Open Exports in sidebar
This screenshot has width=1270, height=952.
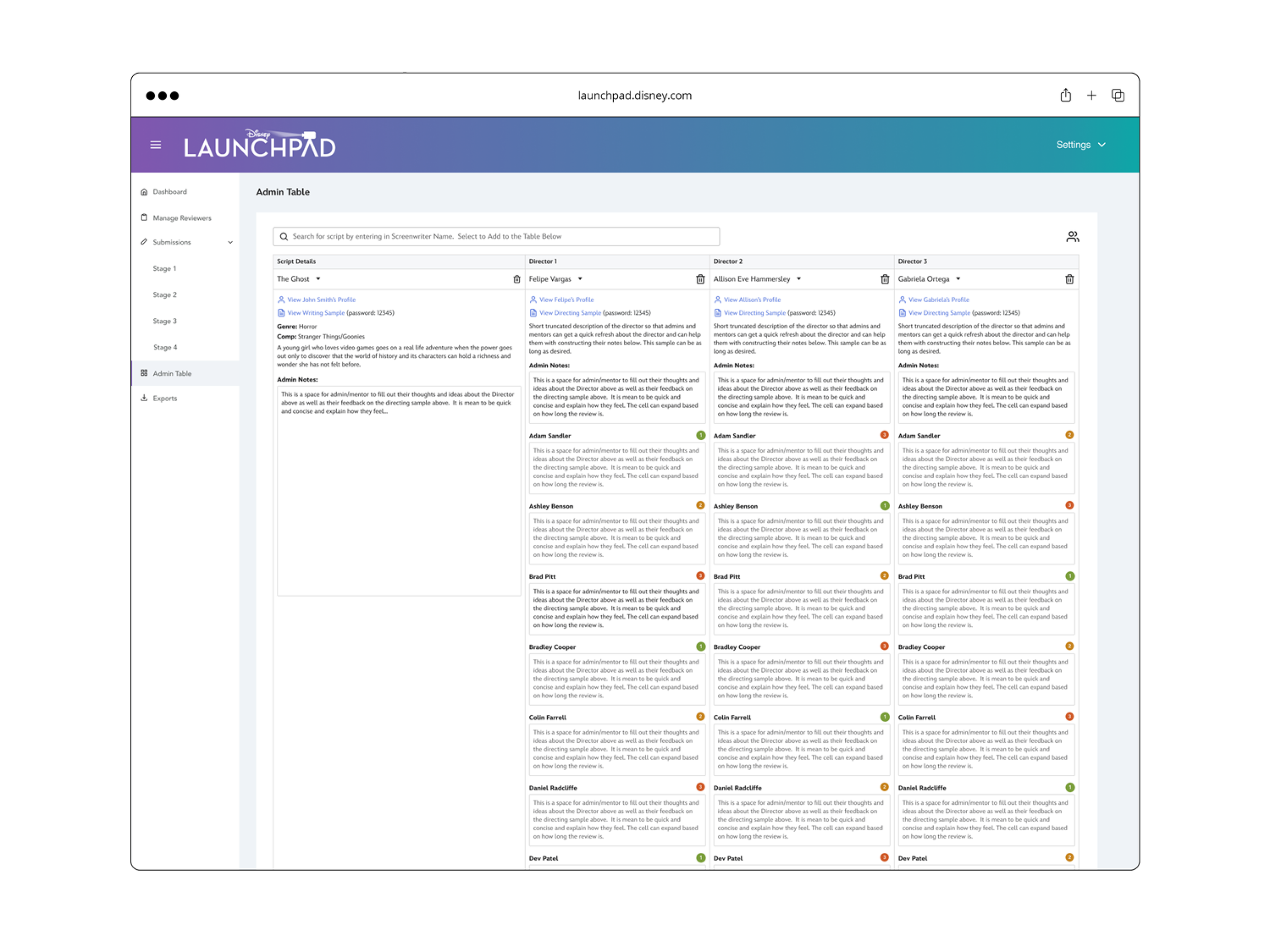(x=165, y=398)
